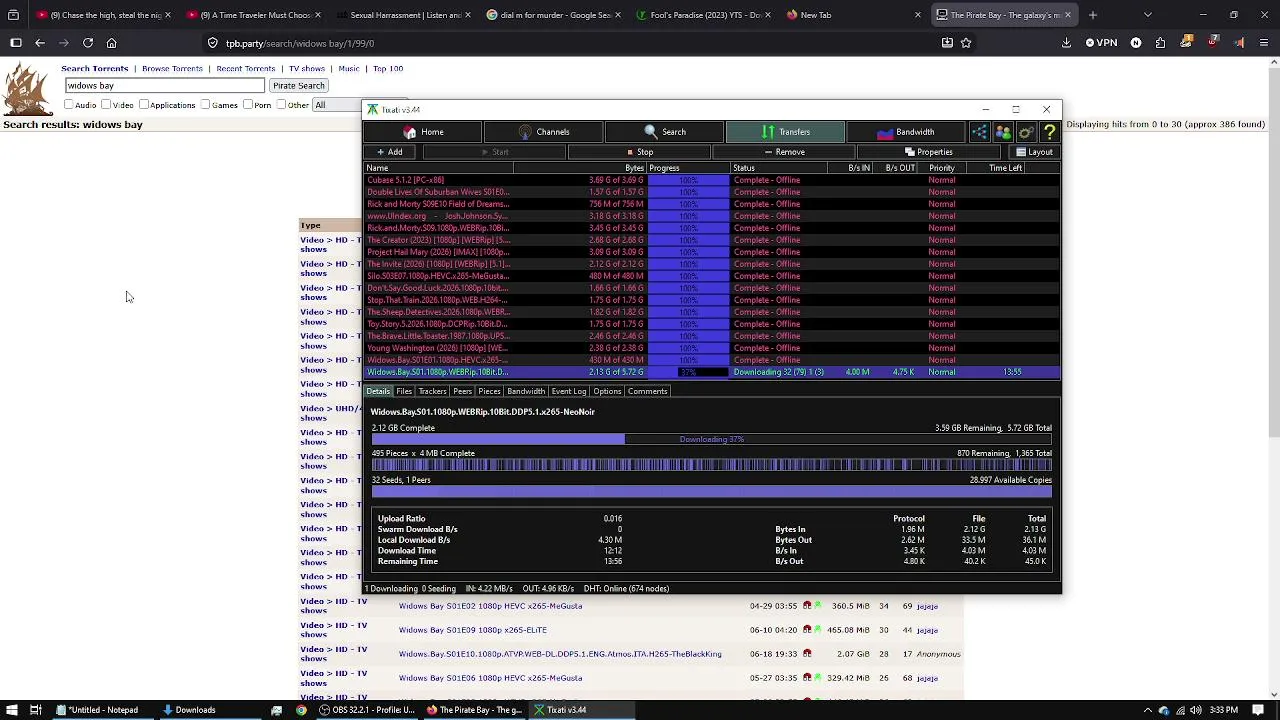Switch to the Trackers tab in Tixati
The width and height of the screenshot is (1280, 720).
432,391
